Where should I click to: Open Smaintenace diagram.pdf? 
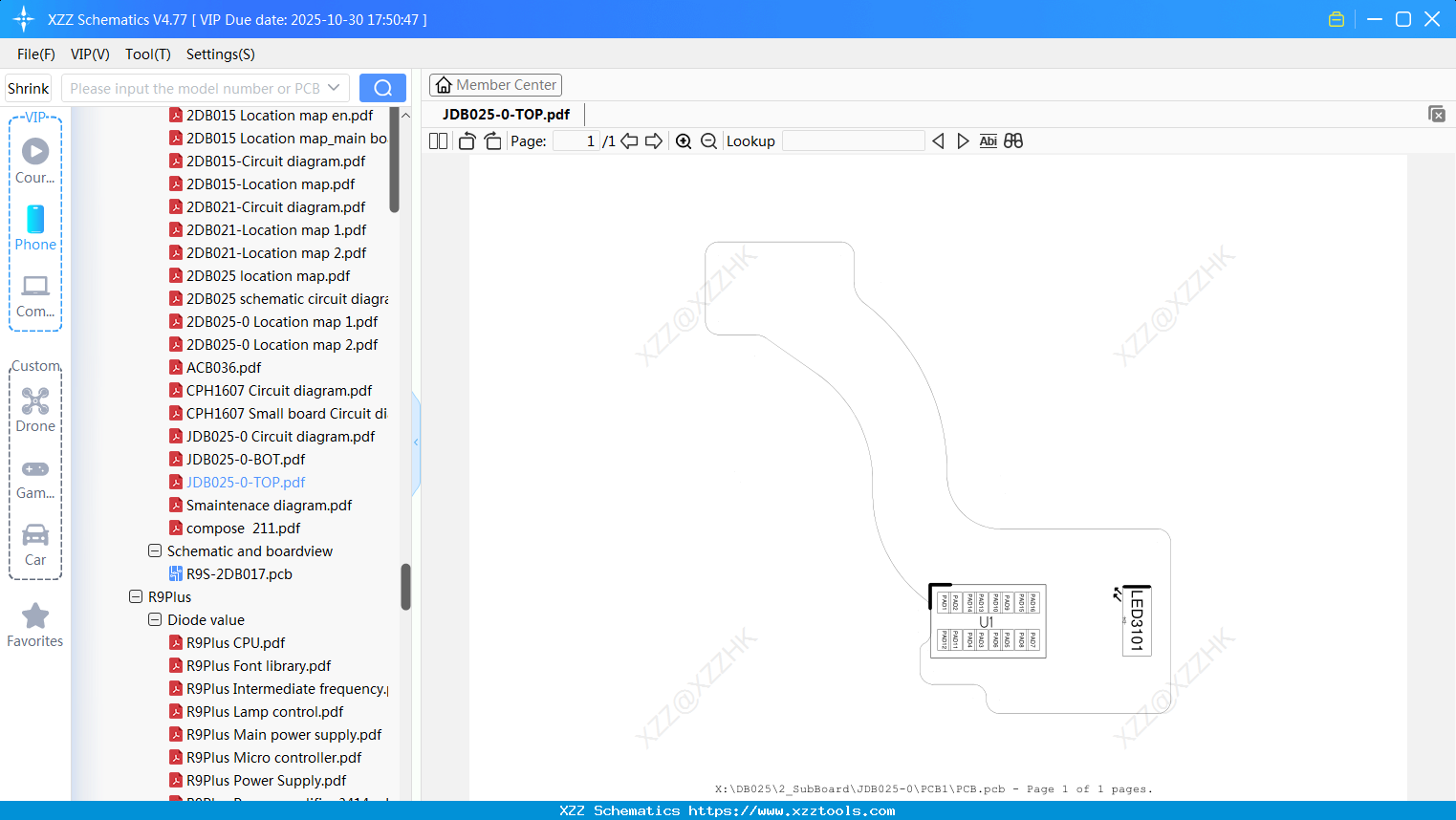269,506
